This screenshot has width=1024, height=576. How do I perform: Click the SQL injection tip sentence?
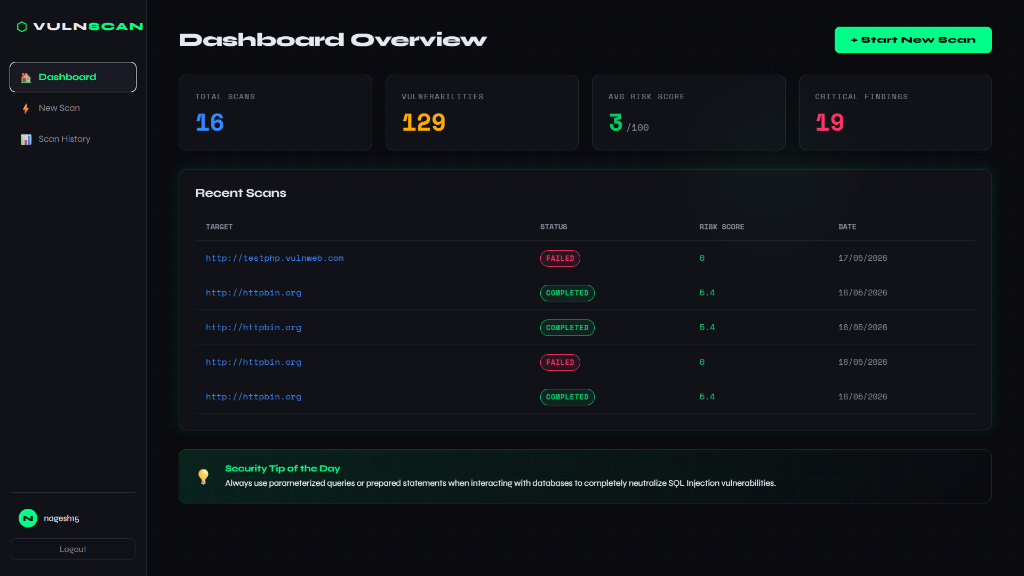500,483
